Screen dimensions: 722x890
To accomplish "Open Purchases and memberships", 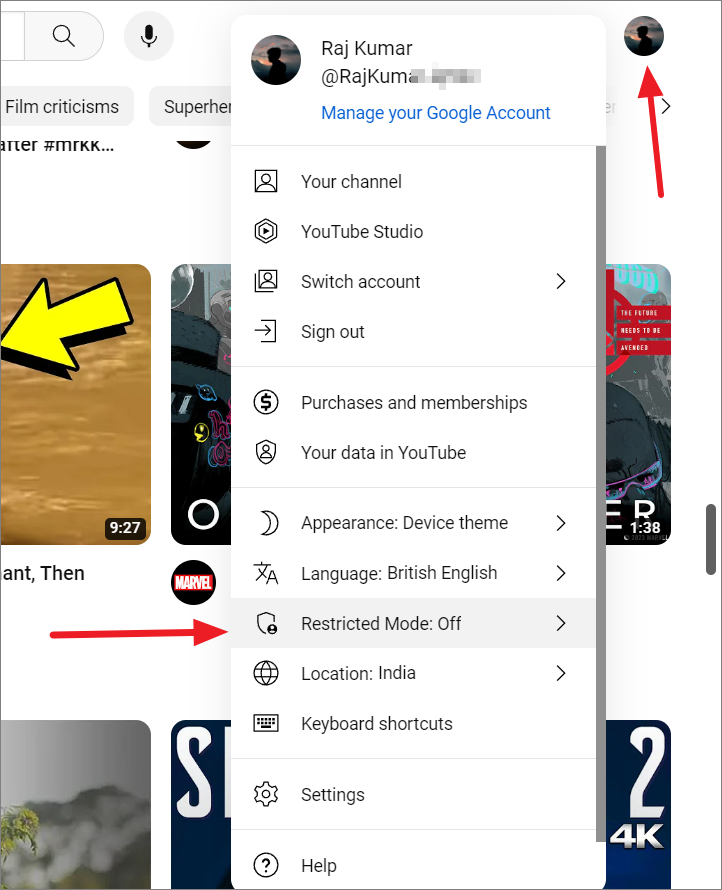I will pyautogui.click(x=413, y=402).
